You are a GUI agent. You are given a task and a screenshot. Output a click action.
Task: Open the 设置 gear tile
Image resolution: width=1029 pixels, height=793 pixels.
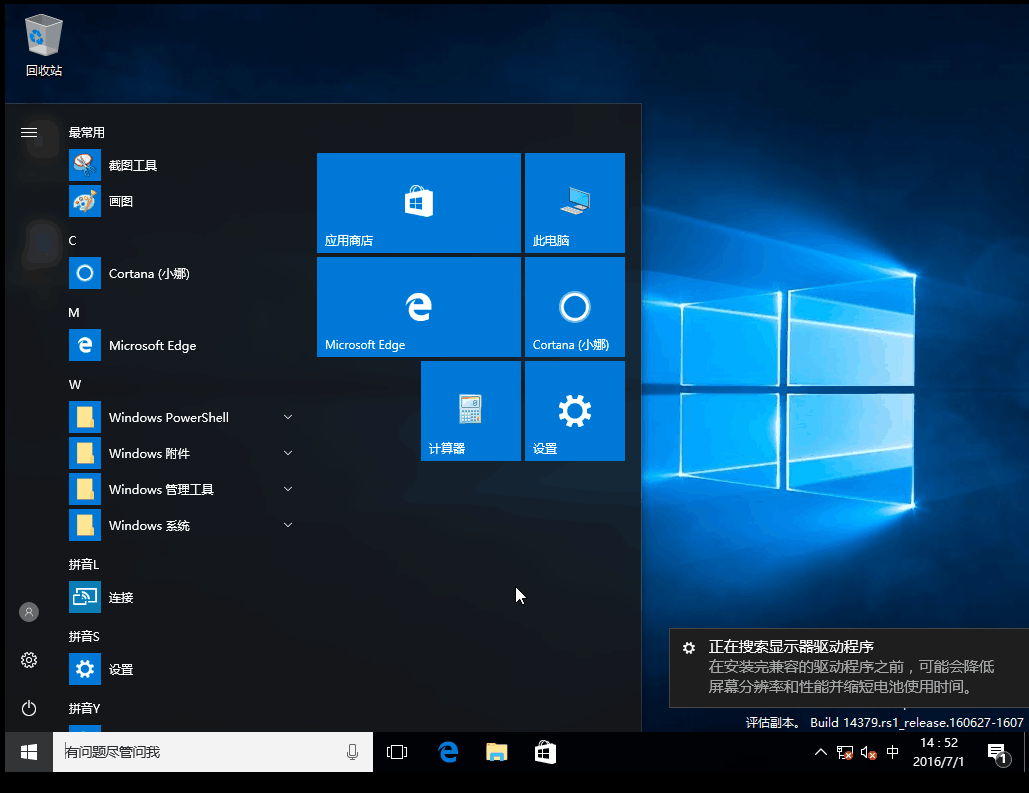click(x=574, y=410)
